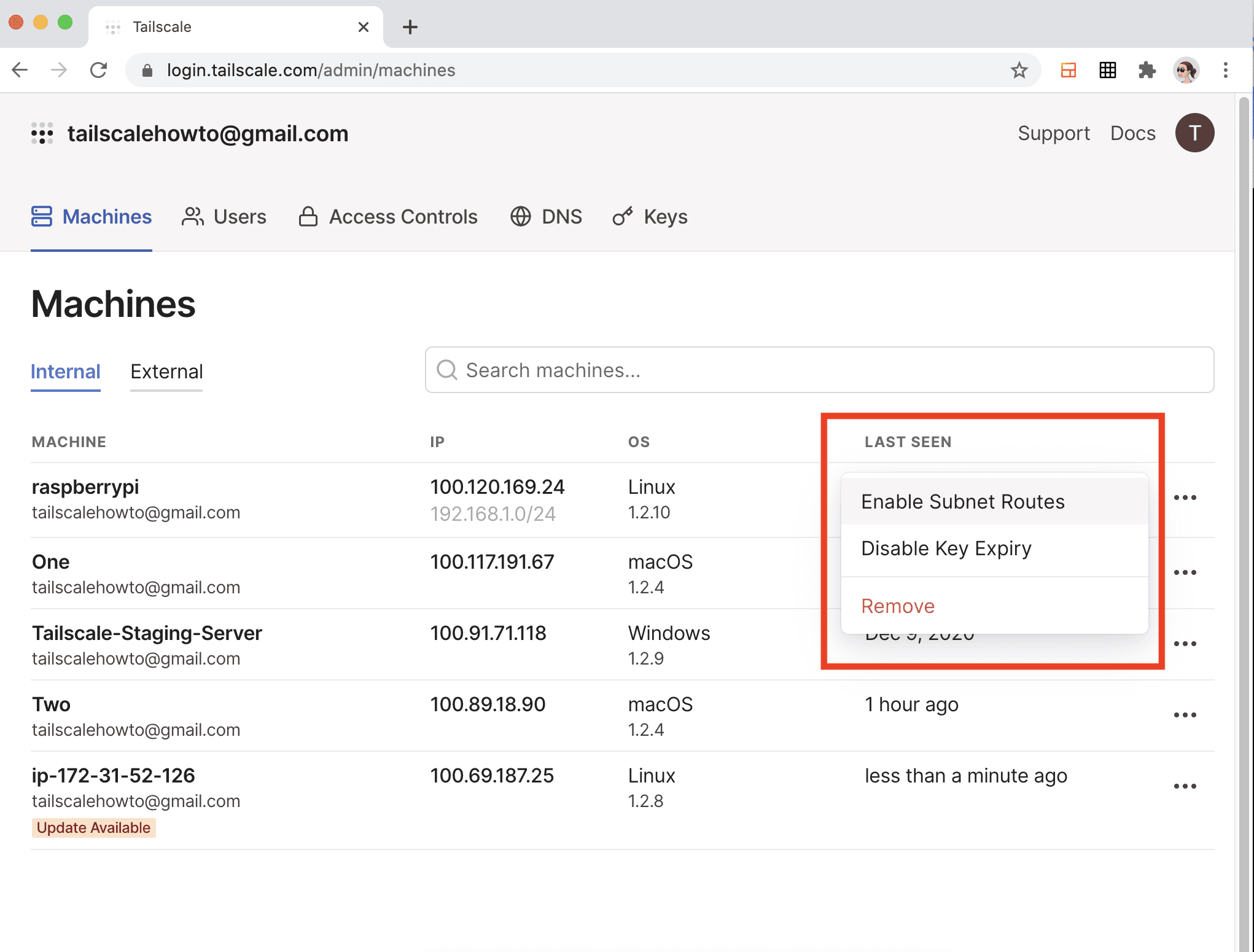
Task: Click the address bar URL
Action: pyautogui.click(x=311, y=71)
